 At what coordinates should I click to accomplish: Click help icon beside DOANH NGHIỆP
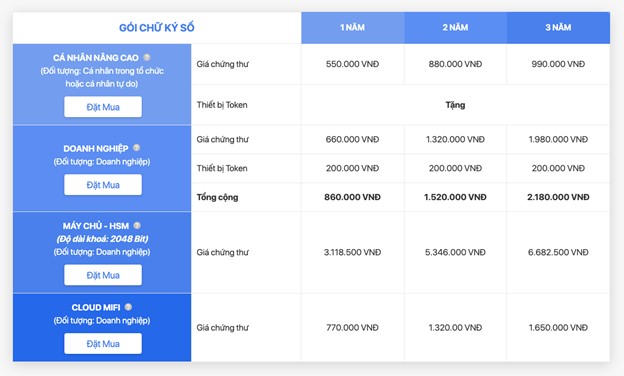coord(136,148)
